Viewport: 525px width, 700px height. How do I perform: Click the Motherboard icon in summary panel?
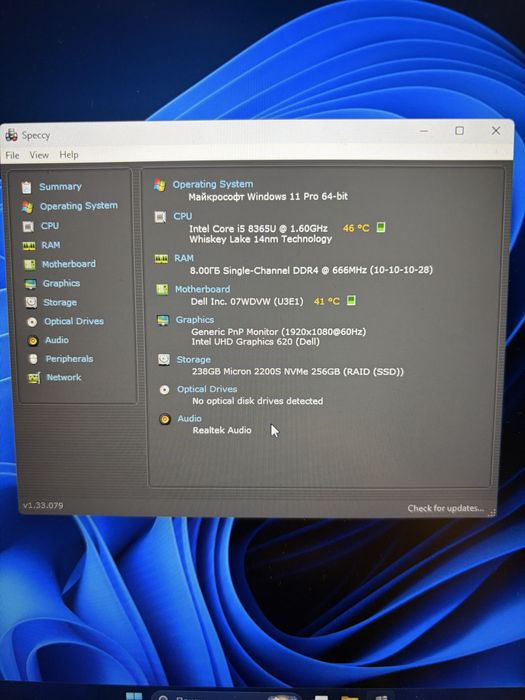tap(162, 290)
